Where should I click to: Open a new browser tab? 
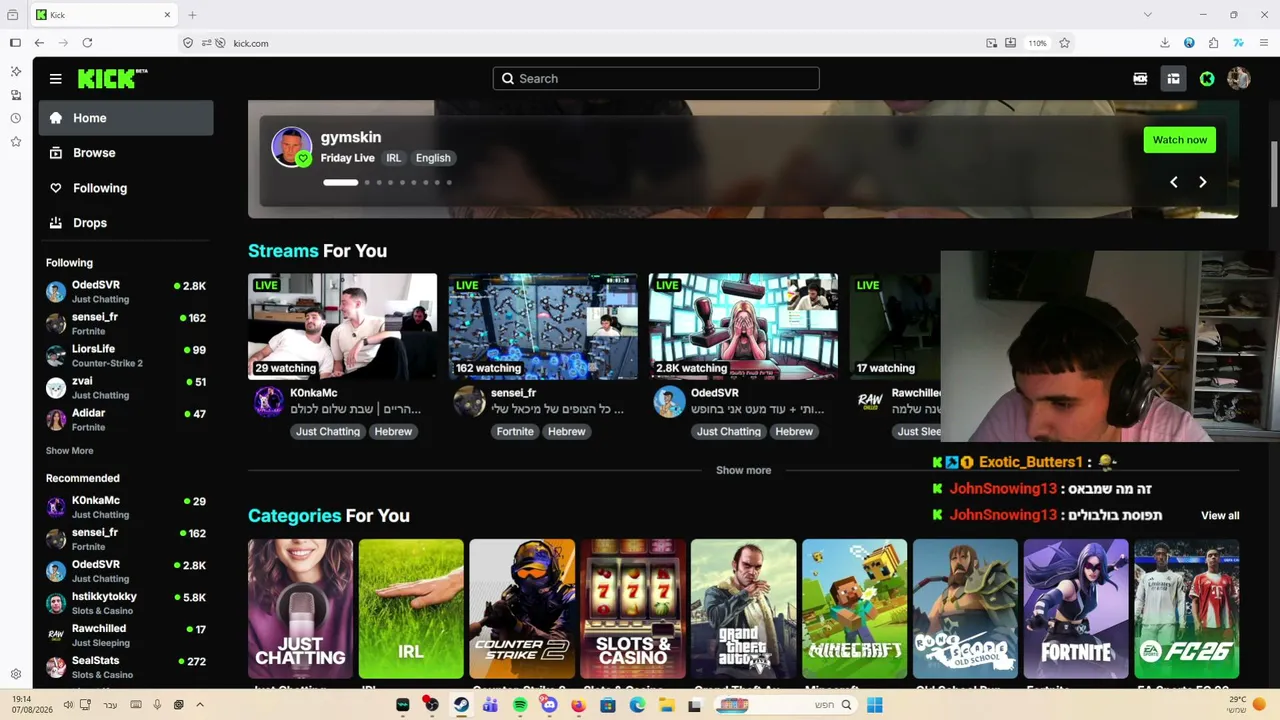[192, 15]
